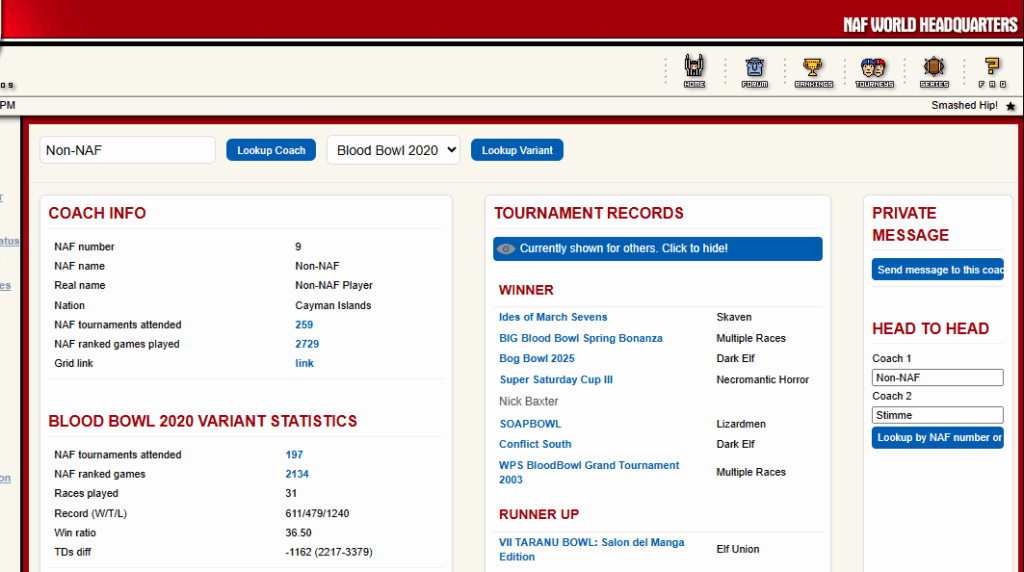Screen dimensions: 1024x572
Task: Click the Necromantic Horror race text
Action: pos(762,379)
